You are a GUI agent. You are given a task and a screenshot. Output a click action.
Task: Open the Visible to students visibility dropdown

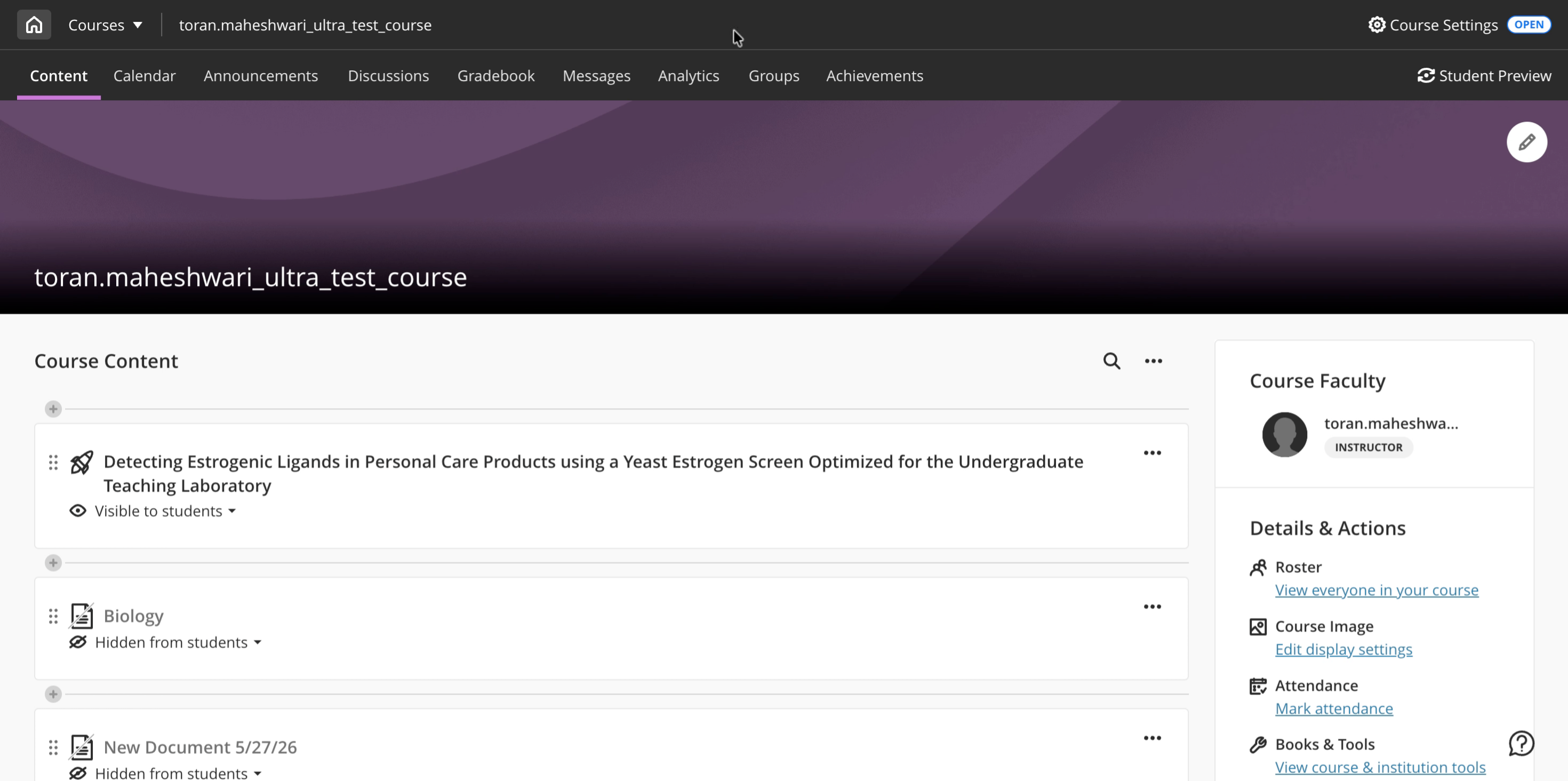point(165,511)
